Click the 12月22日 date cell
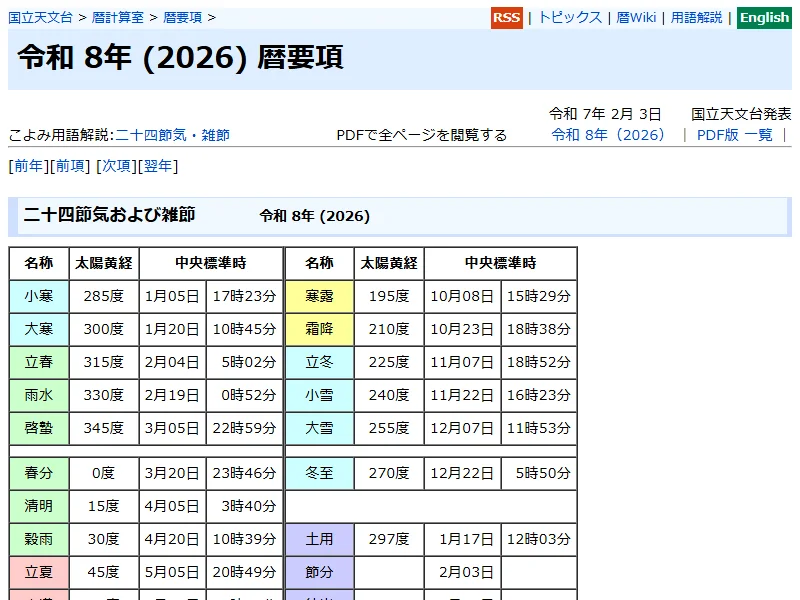 tap(462, 473)
